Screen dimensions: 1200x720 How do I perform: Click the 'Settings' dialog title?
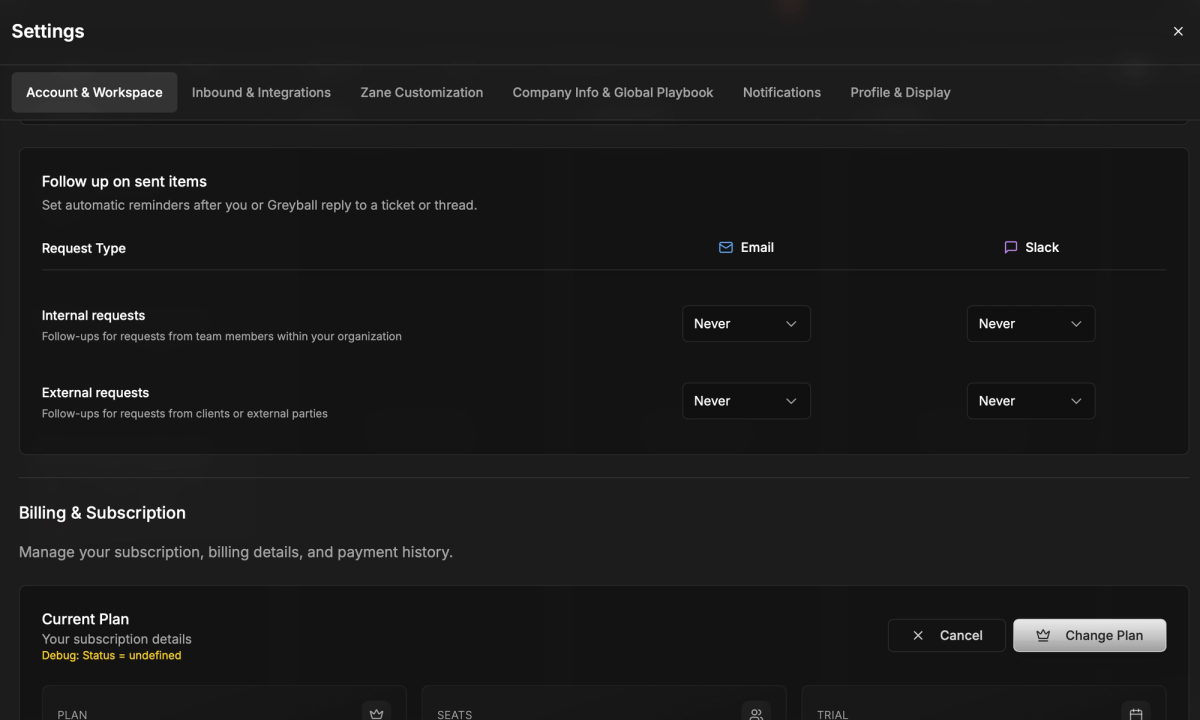[x=48, y=31]
